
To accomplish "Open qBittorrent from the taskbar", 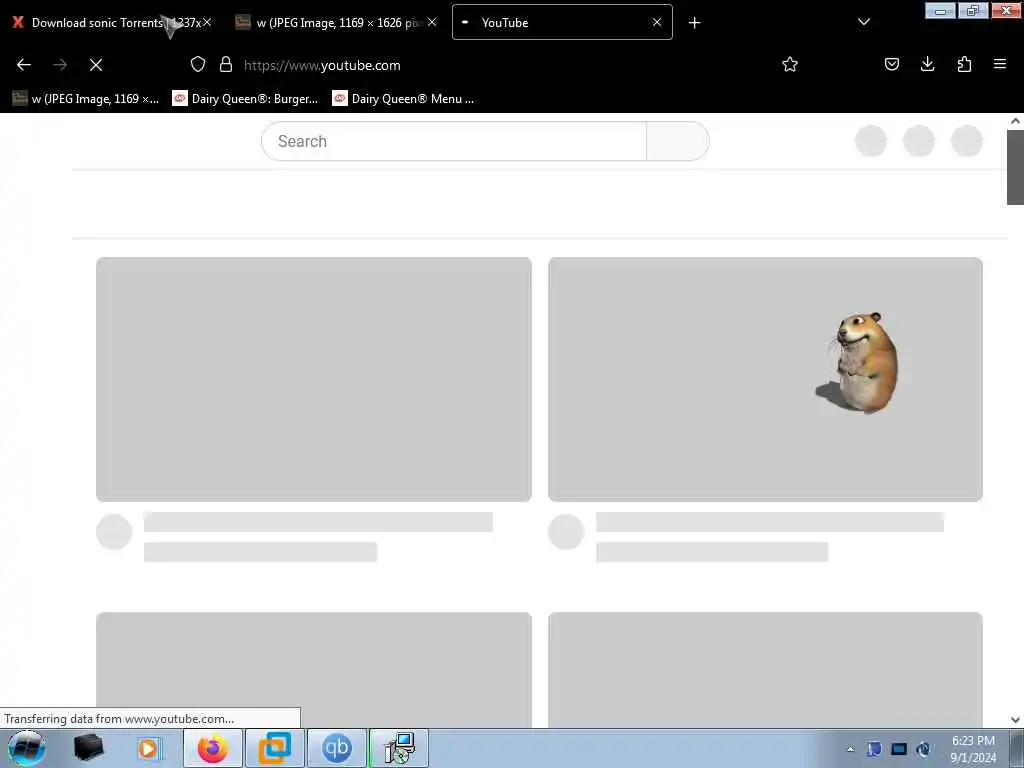I will [x=336, y=748].
